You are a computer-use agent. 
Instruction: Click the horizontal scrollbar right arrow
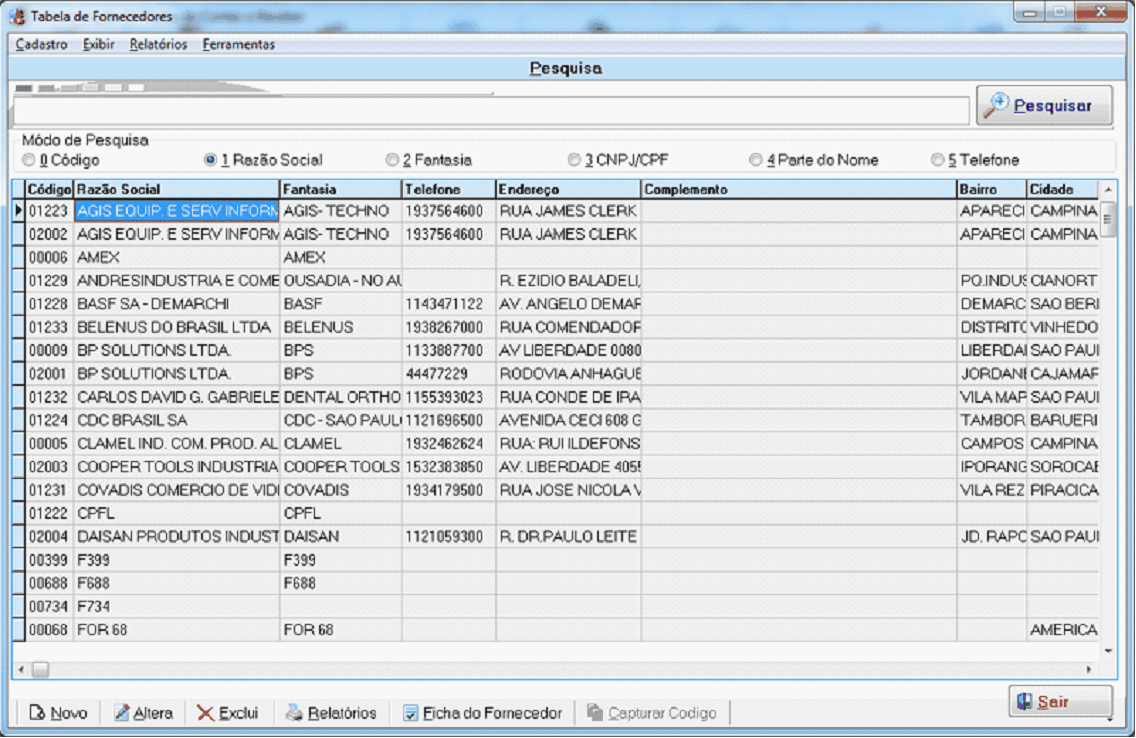pyautogui.click(x=1089, y=668)
